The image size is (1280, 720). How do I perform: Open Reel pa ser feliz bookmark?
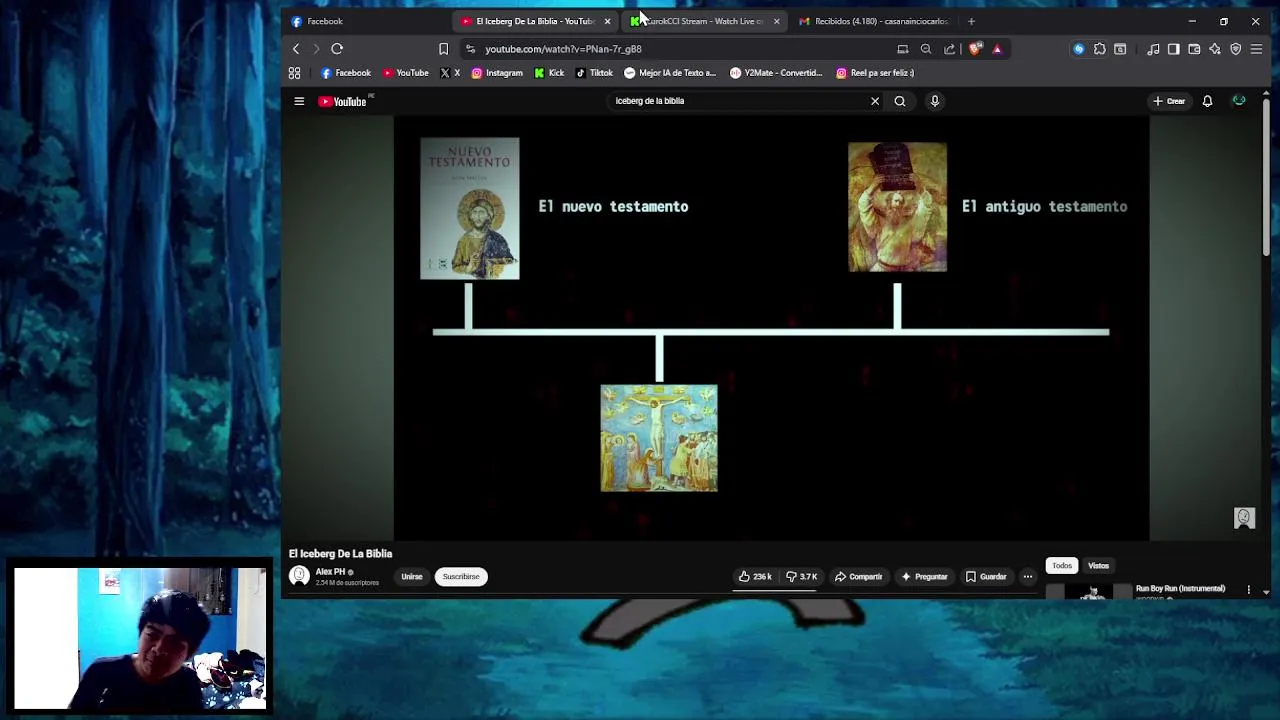(875, 73)
